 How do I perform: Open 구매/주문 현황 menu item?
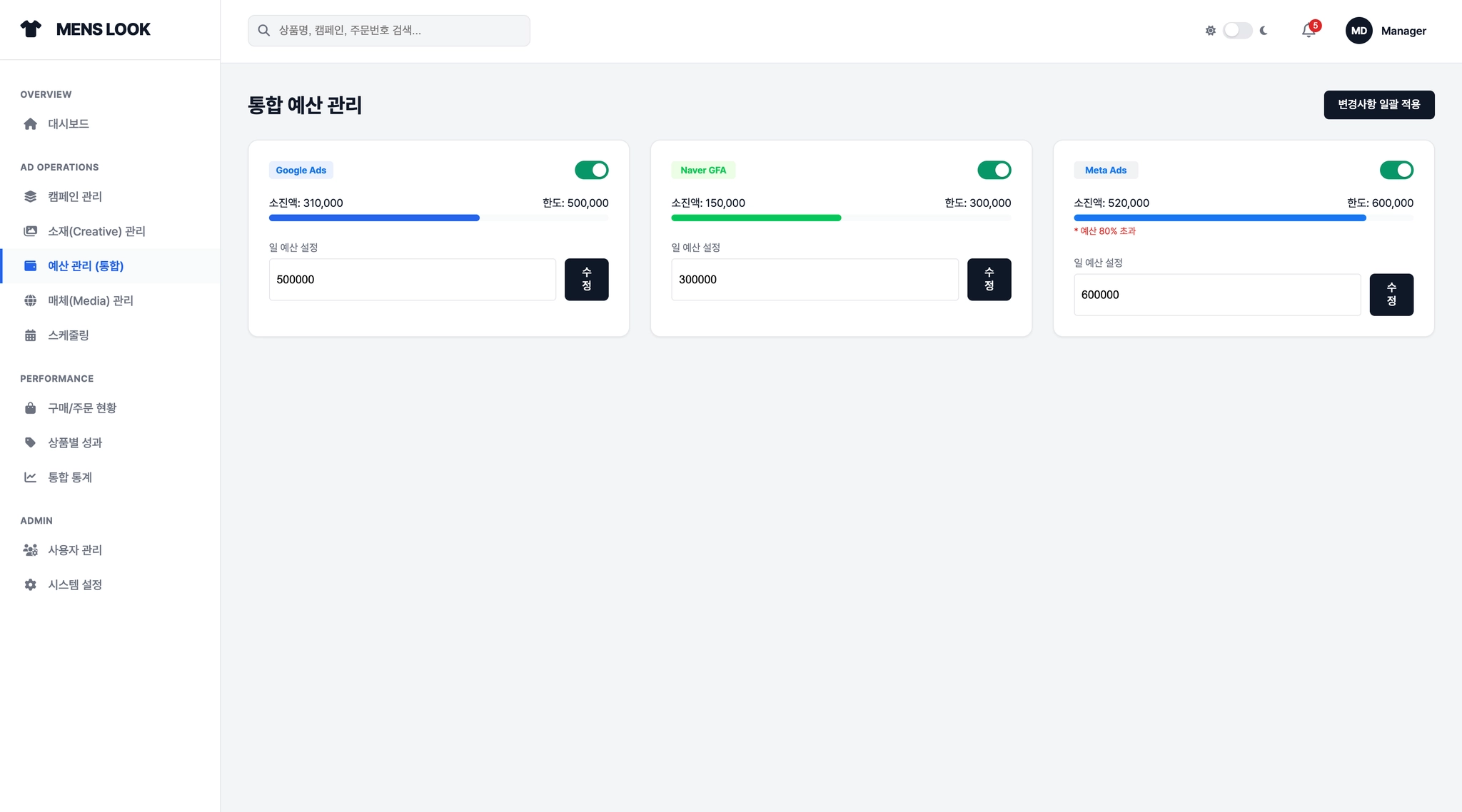(x=81, y=408)
